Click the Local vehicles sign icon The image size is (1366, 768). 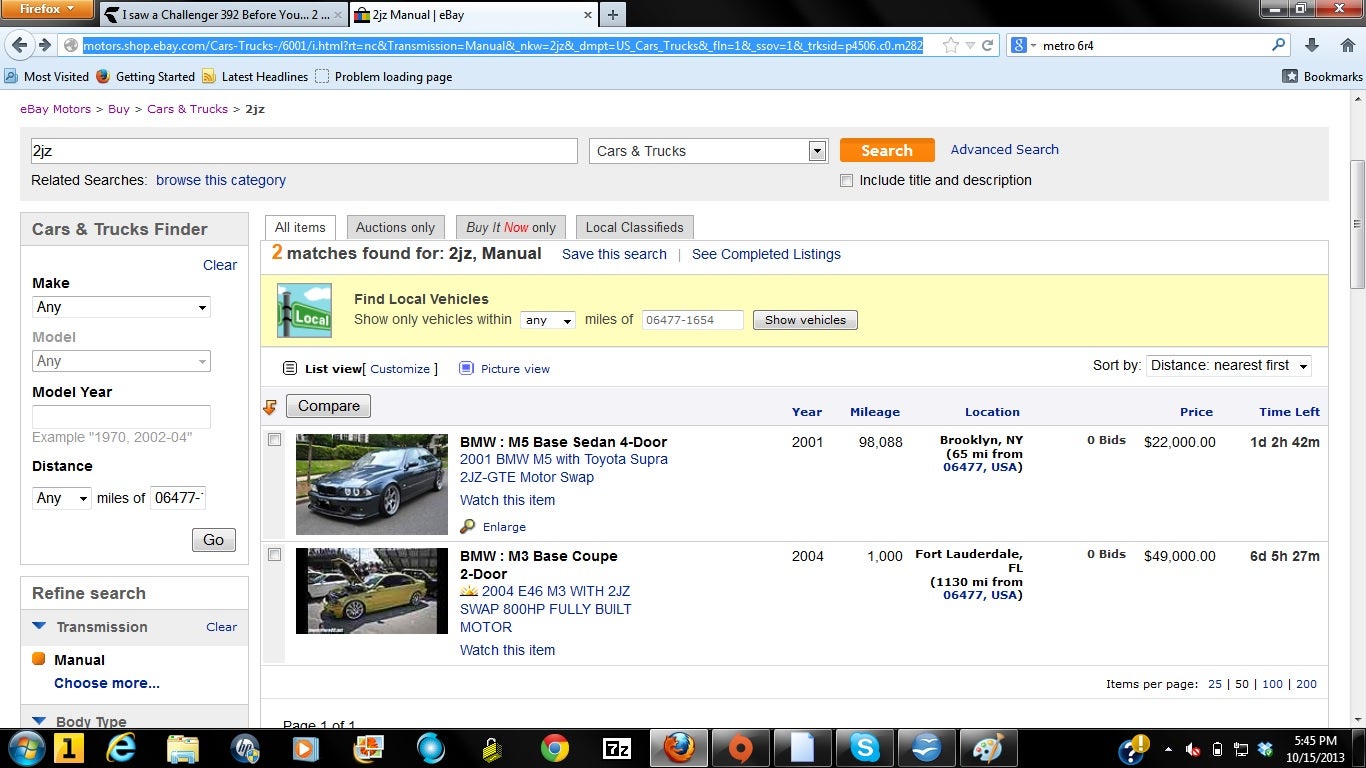[x=304, y=311]
